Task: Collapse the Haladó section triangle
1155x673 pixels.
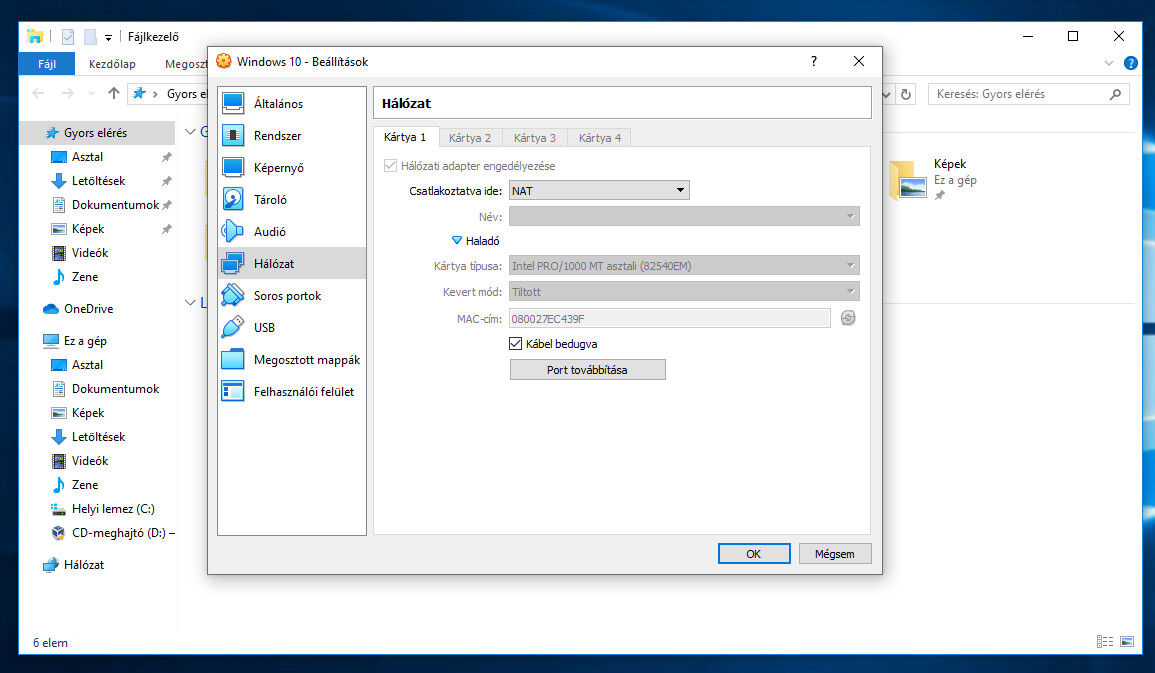Action: (457, 241)
